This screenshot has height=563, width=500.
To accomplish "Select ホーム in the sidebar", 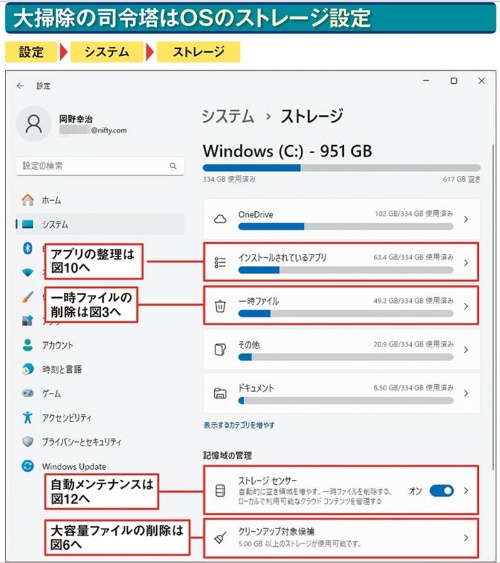I will pyautogui.click(x=51, y=200).
